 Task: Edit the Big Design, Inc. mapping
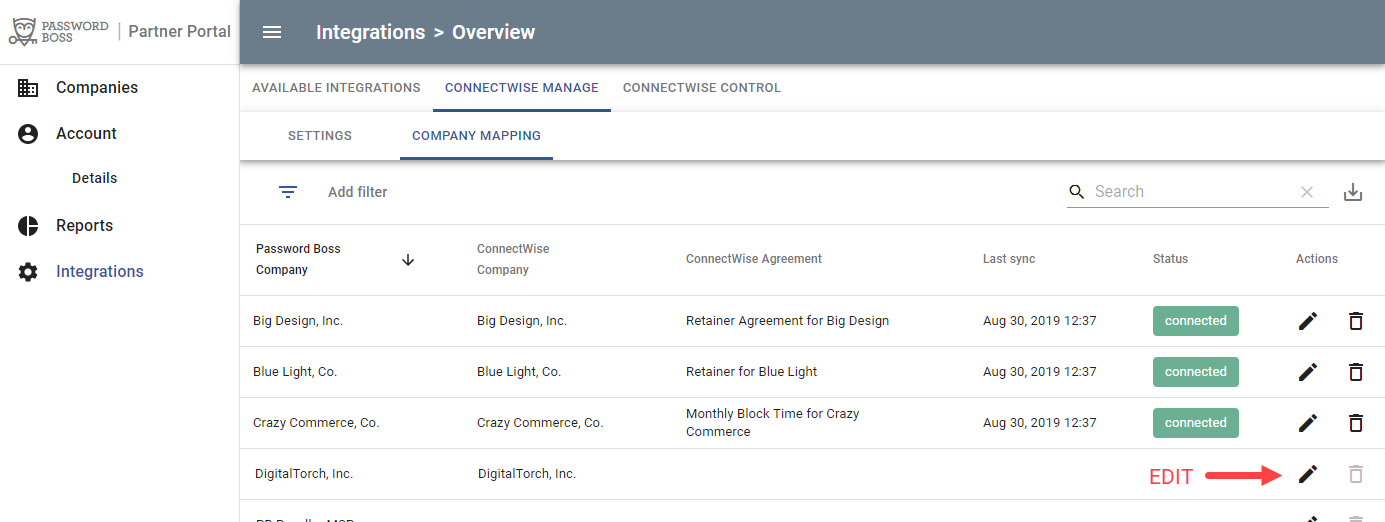click(1308, 321)
